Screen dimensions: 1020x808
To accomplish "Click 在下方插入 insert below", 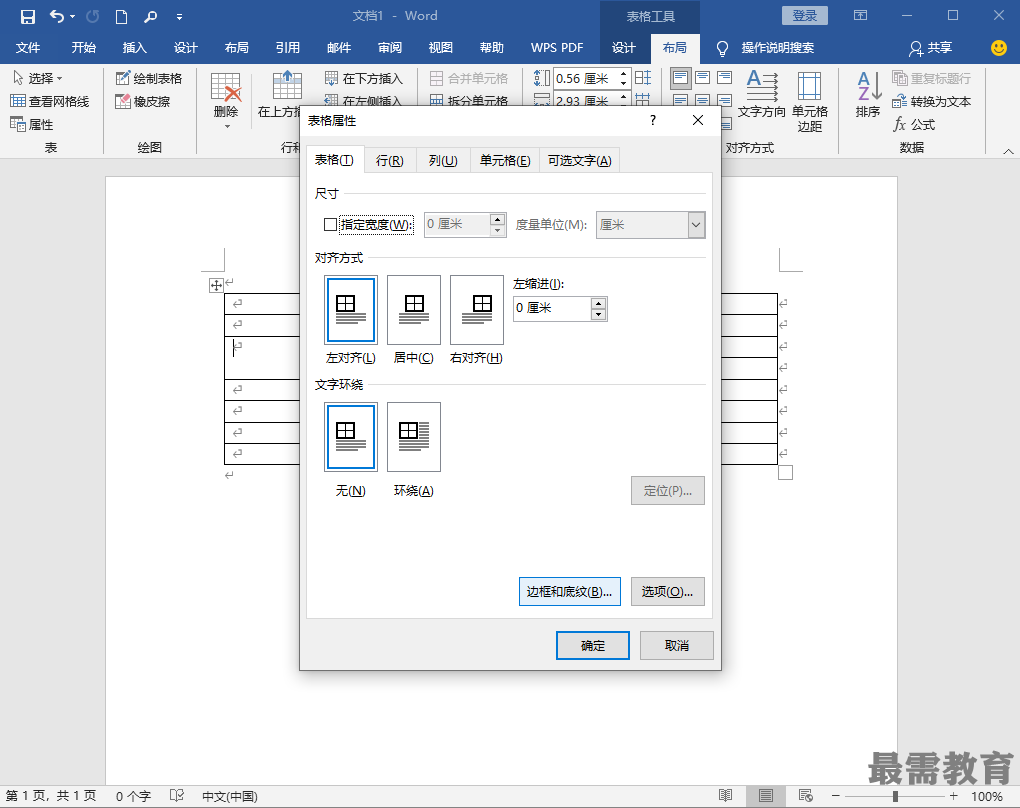I will pos(364,78).
